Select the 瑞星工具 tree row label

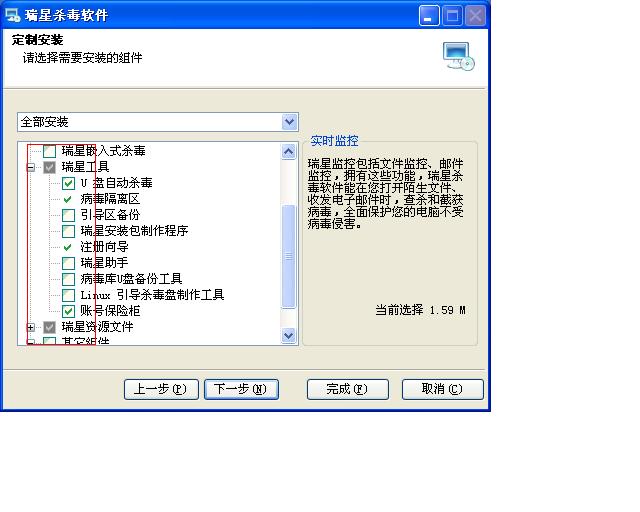click(85, 167)
